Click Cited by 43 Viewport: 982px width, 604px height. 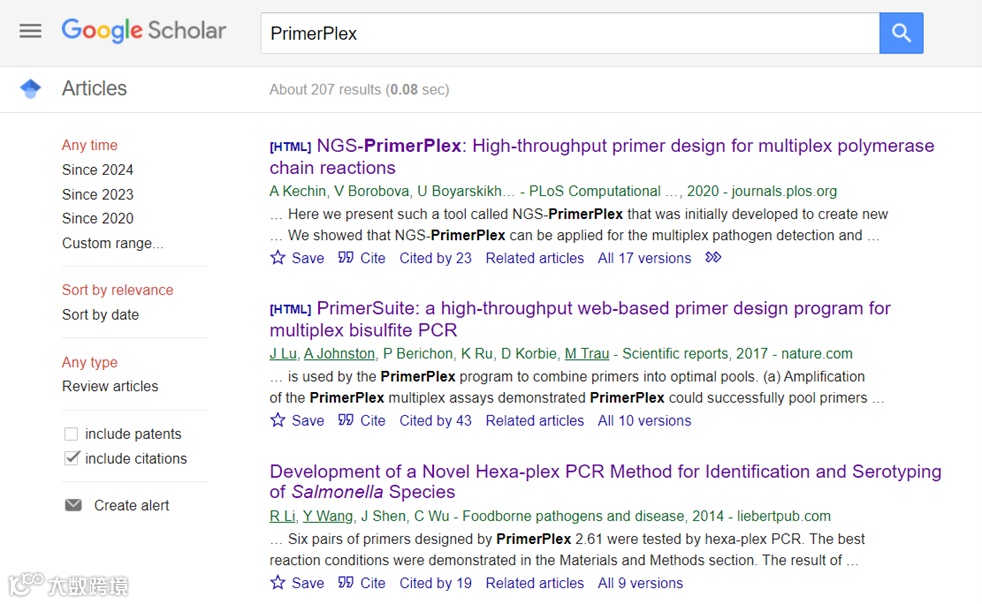[435, 420]
